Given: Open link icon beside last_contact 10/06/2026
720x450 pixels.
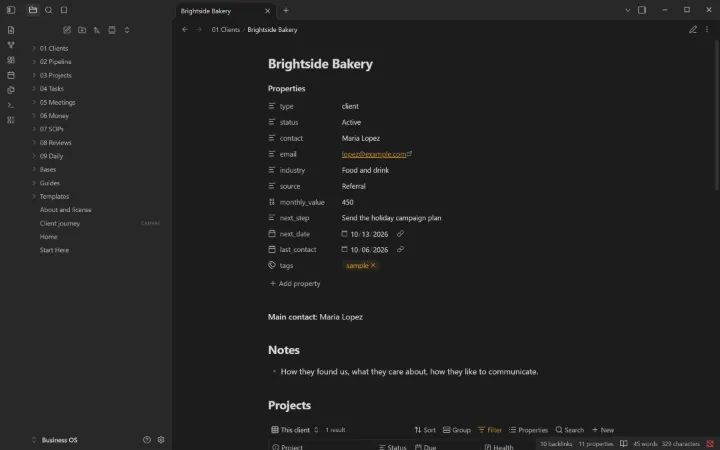Looking at the screenshot, I should (x=400, y=249).
